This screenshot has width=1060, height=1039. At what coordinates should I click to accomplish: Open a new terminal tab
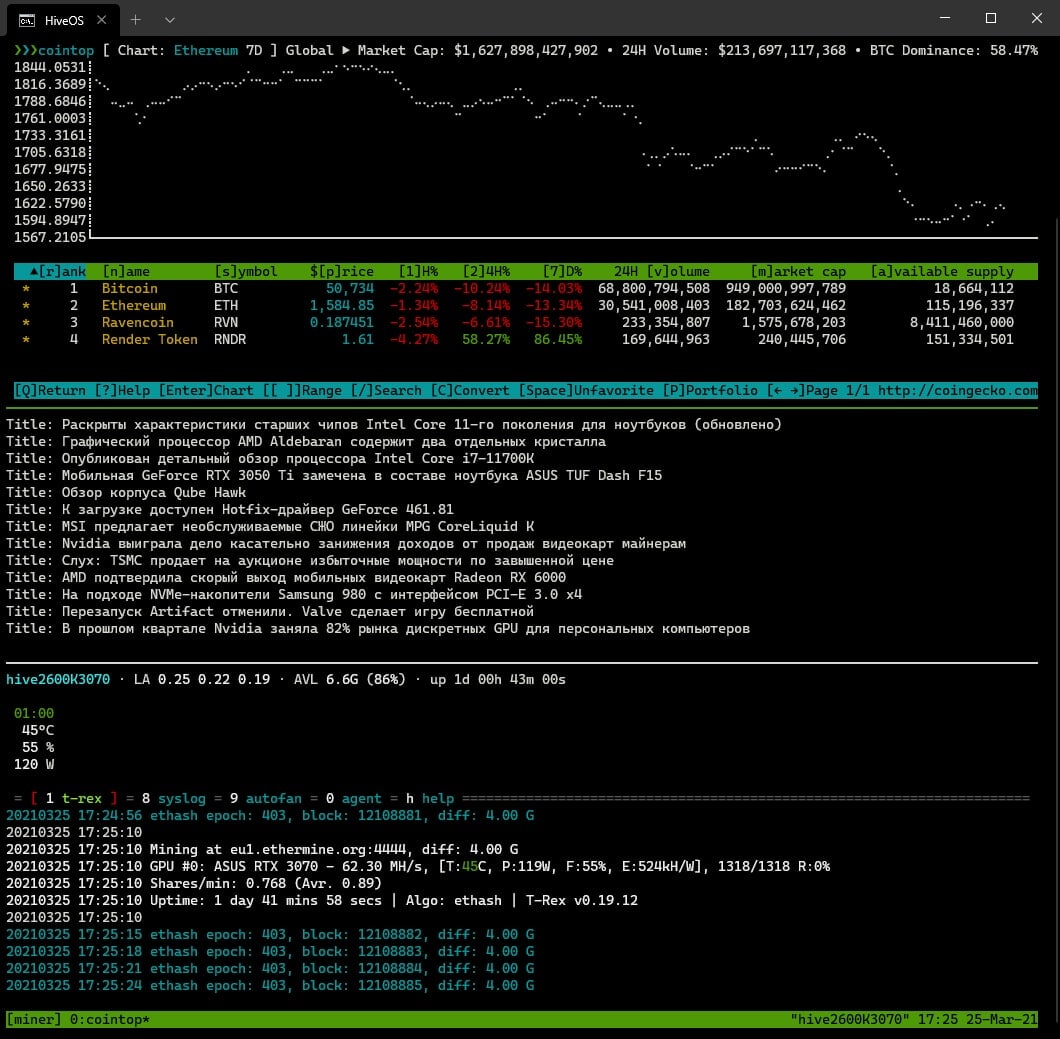coord(135,20)
